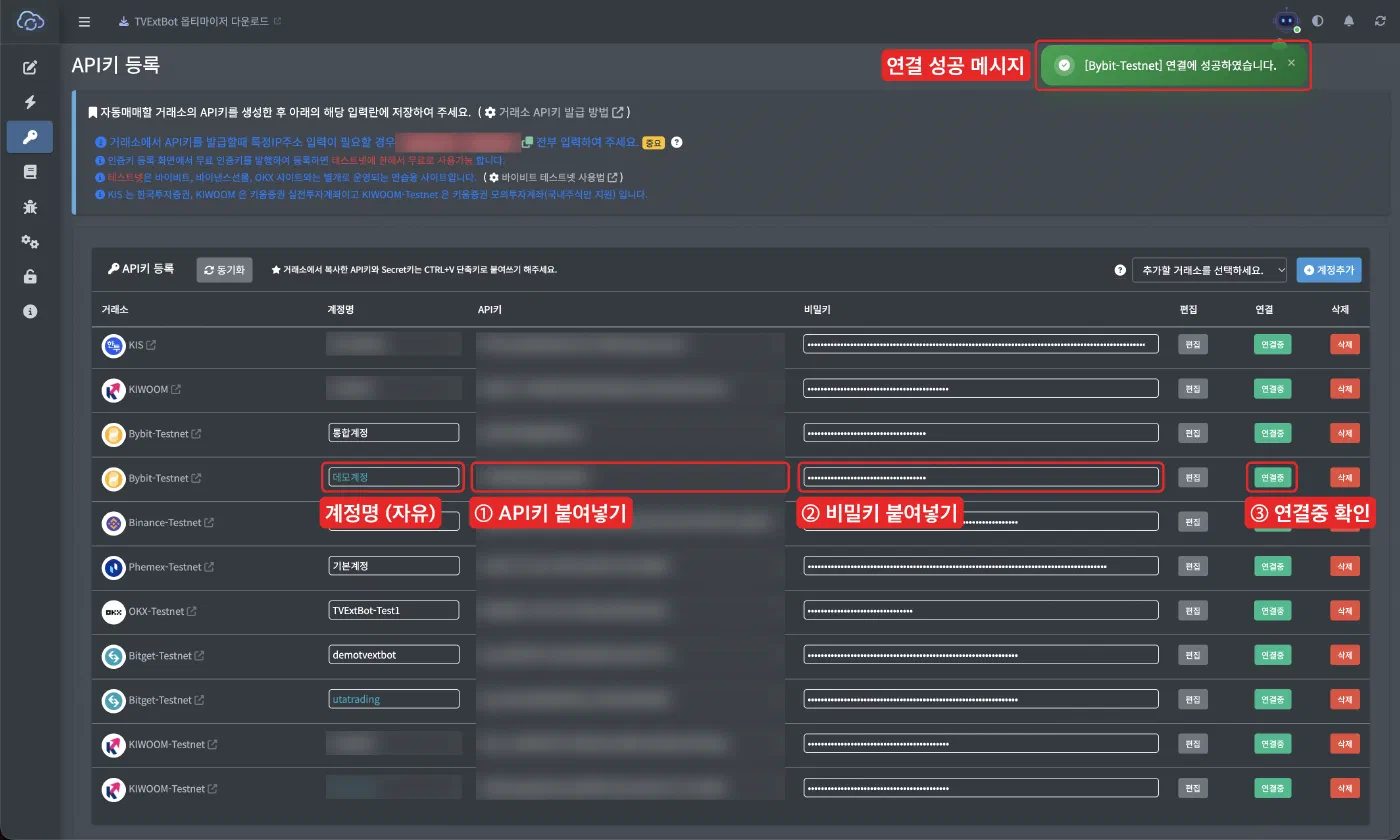Click question mark icon after 중요 badge
The image size is (1400, 840).
tap(676, 142)
